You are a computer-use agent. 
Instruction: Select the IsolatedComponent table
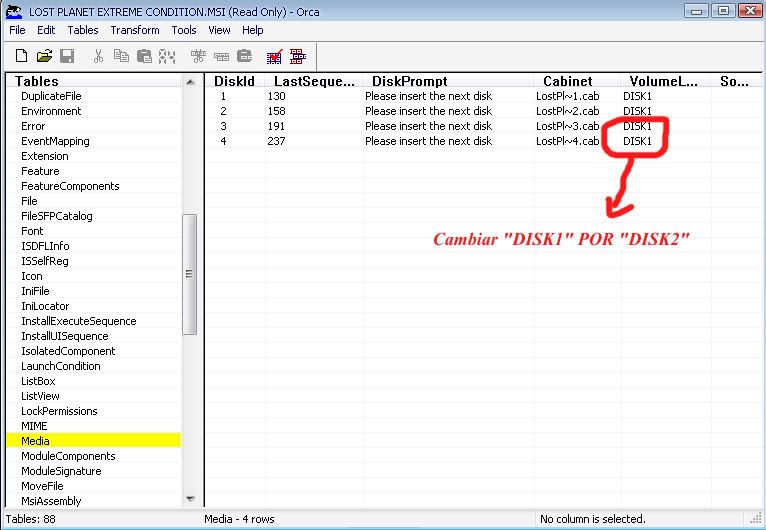[68, 351]
